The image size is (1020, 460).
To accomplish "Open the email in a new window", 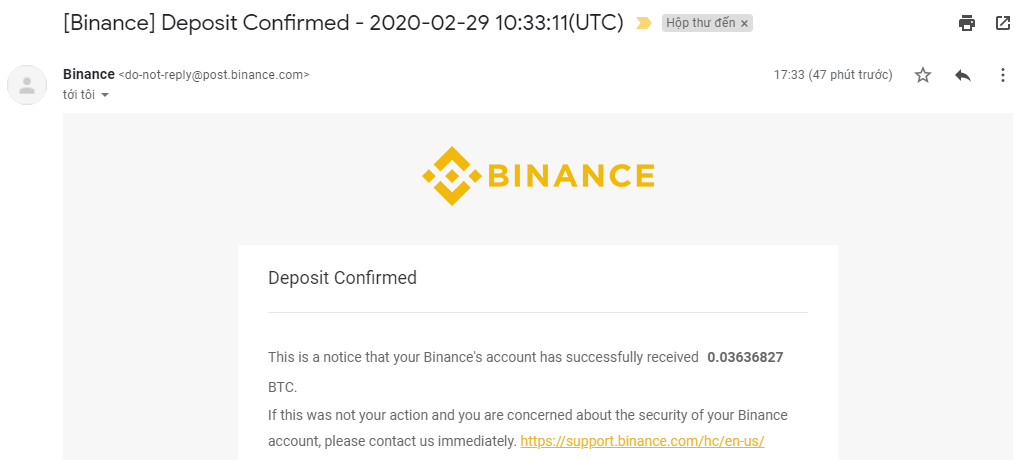I will pos(1003,23).
